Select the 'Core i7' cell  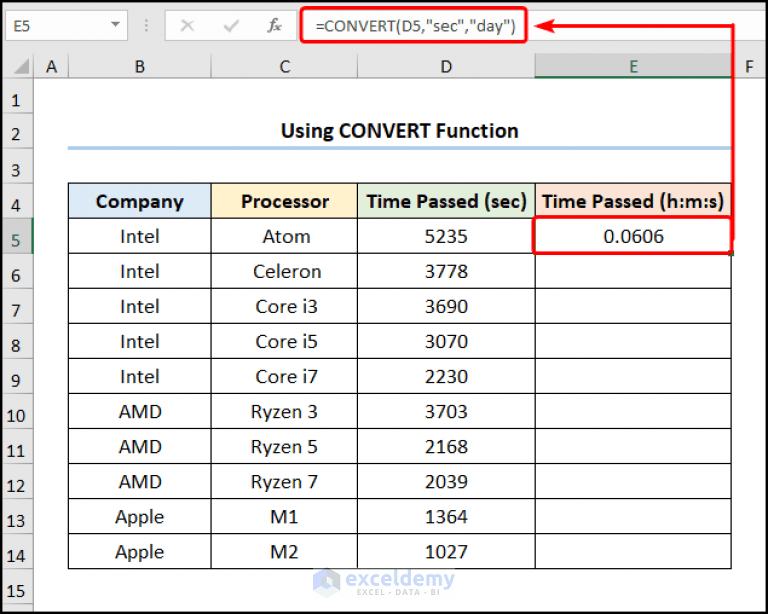pyautogui.click(x=285, y=376)
